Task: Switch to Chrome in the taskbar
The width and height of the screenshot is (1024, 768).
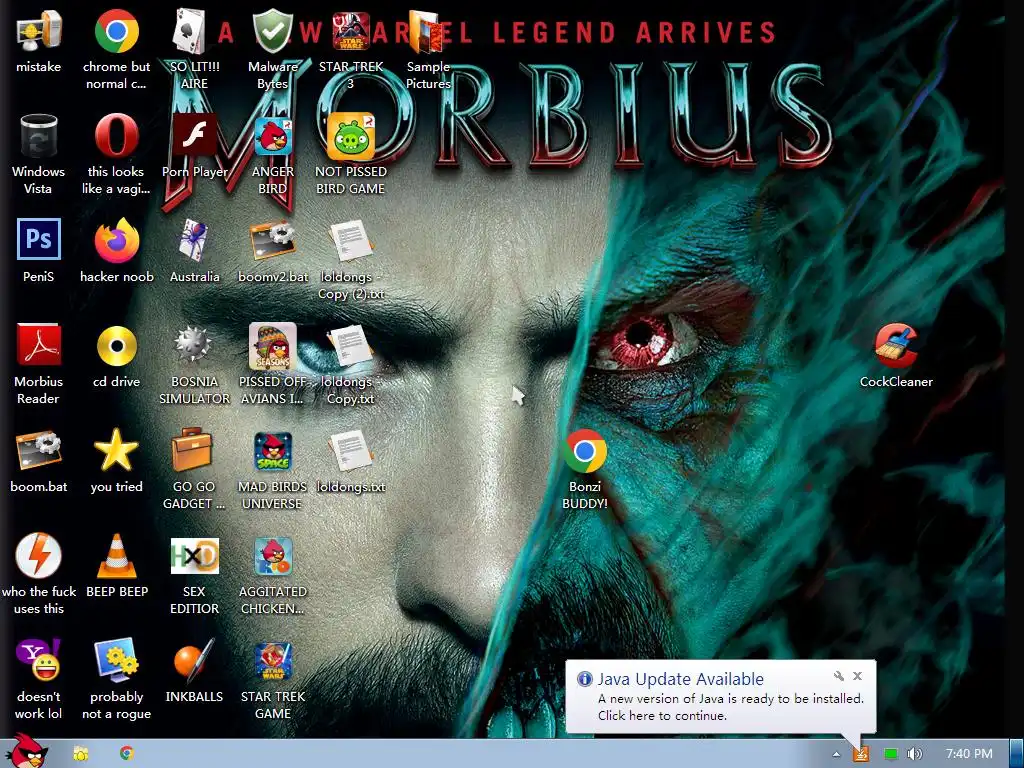Action: pyautogui.click(x=127, y=754)
